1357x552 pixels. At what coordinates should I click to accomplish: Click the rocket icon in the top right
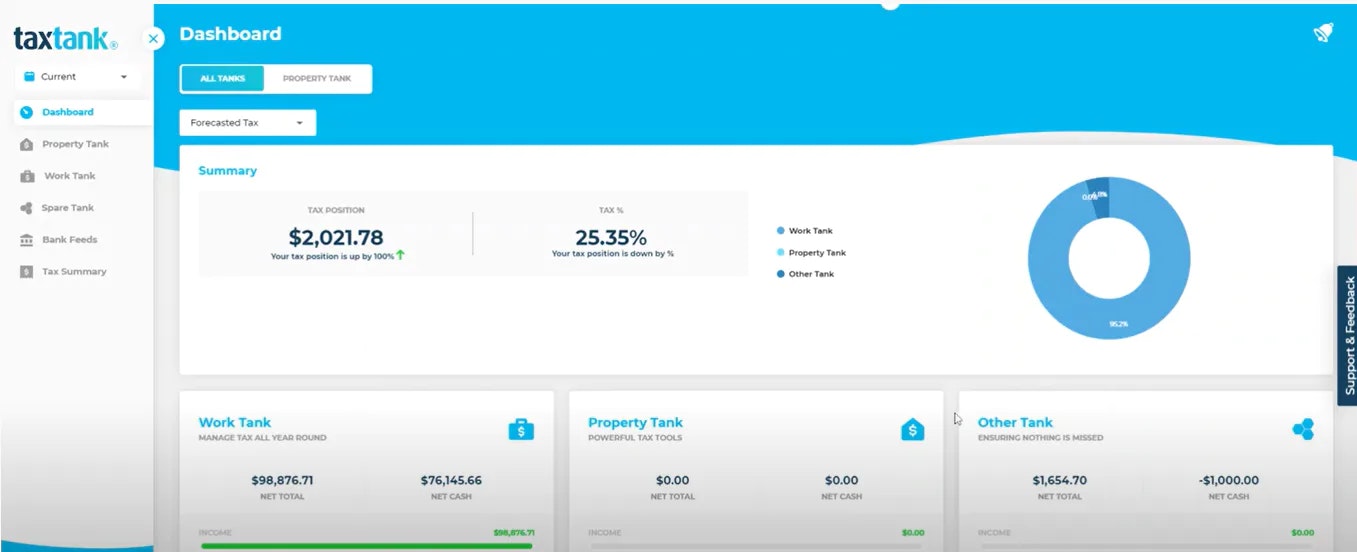tap(1323, 33)
